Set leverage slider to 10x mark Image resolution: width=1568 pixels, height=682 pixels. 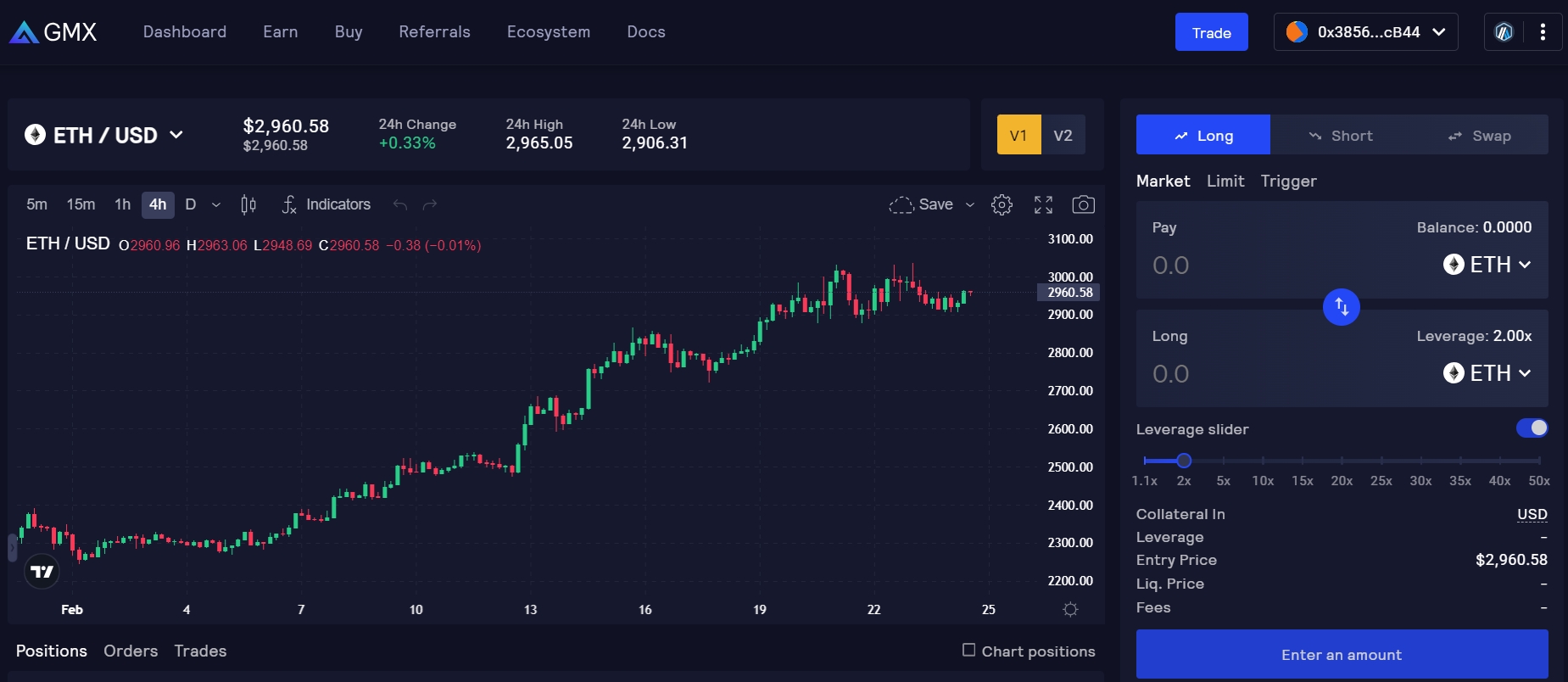point(1263,461)
